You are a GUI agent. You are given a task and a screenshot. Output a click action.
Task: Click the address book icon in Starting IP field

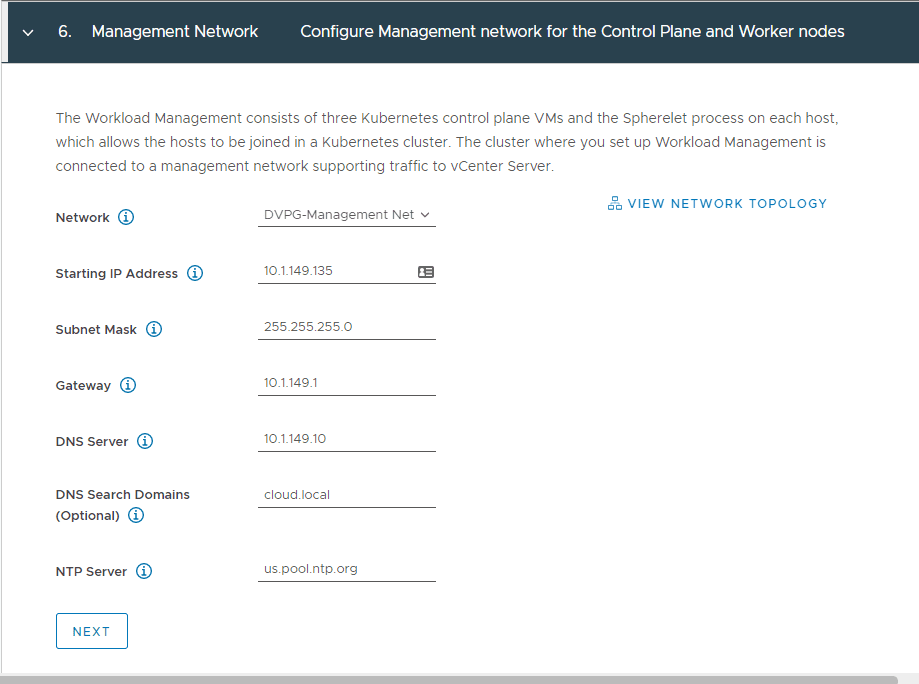(424, 270)
